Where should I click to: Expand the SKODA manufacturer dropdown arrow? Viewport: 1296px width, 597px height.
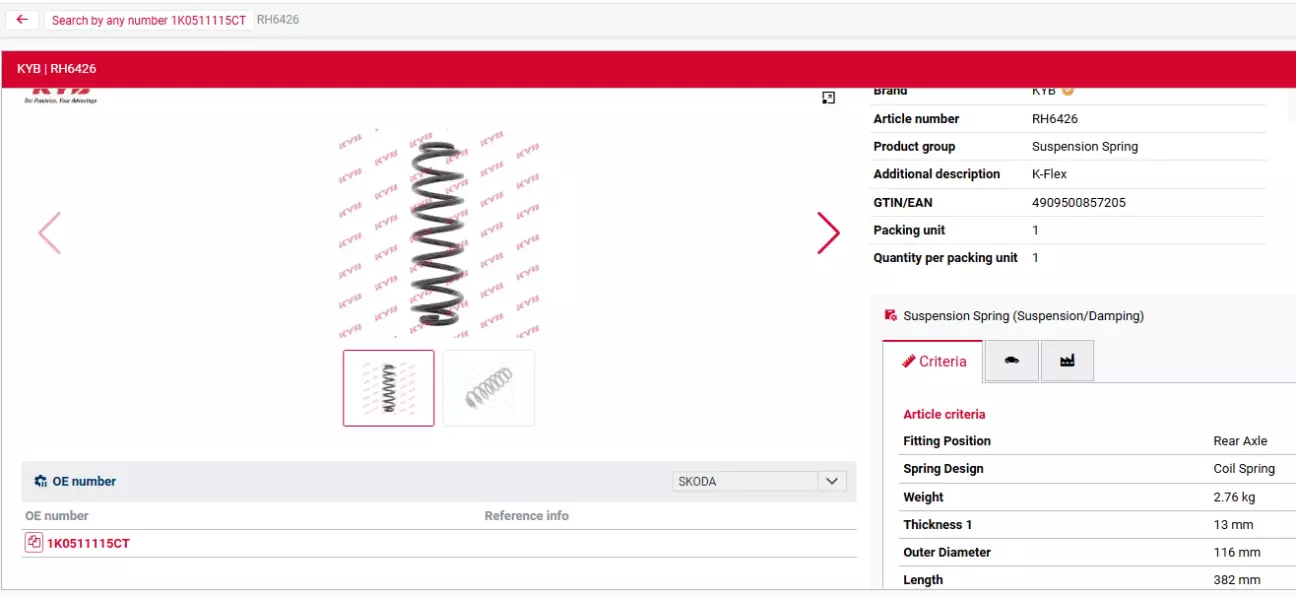coord(832,481)
